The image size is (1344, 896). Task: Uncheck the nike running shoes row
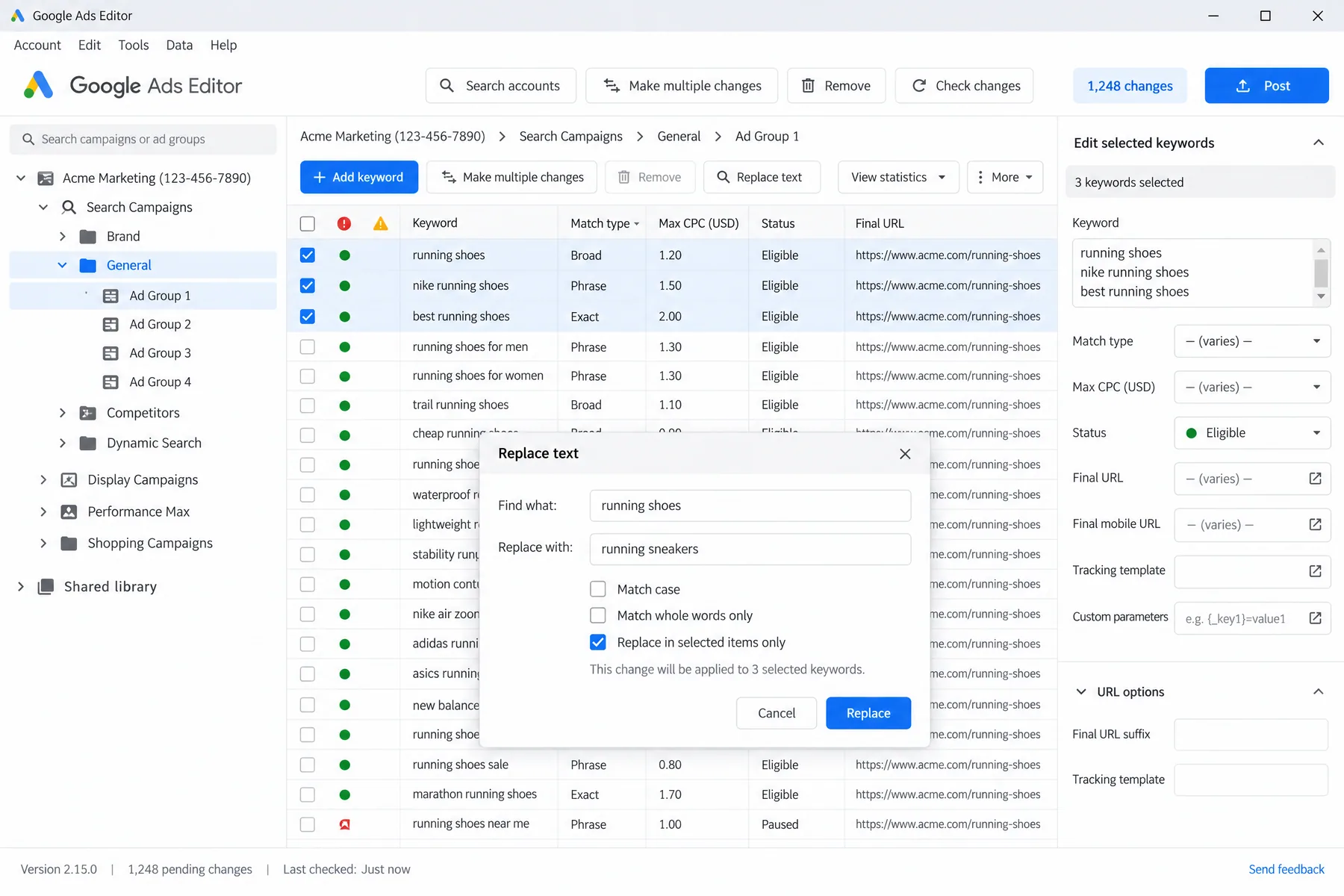point(307,286)
